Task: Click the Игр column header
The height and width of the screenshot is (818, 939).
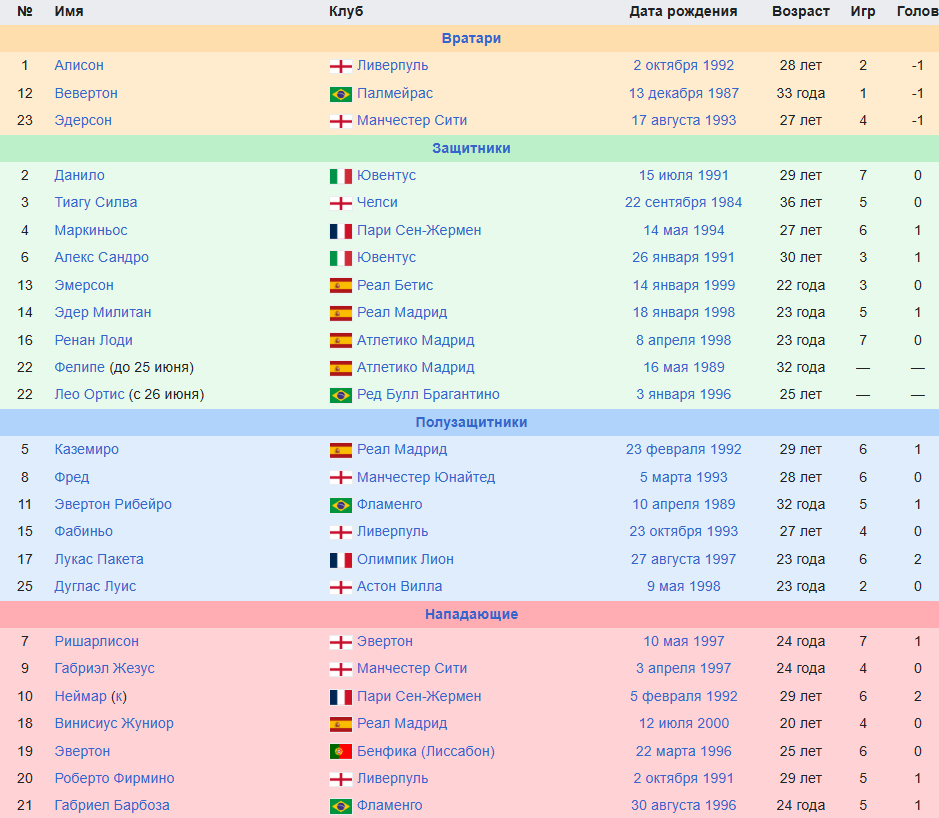Action: coord(863,11)
